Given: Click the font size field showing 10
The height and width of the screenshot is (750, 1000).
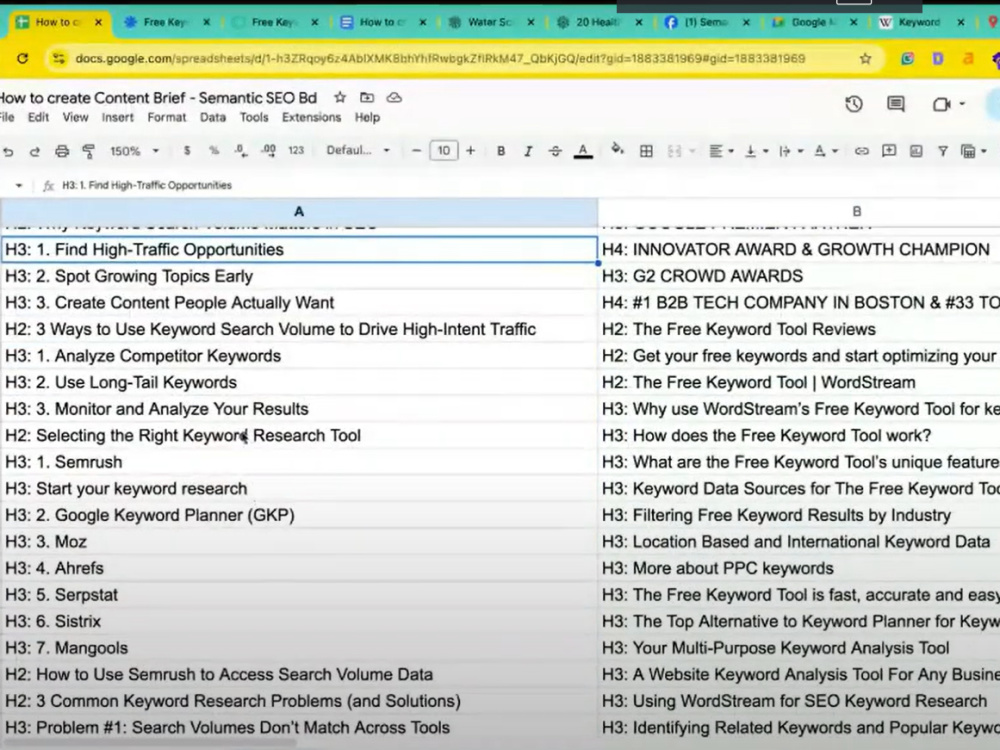Looking at the screenshot, I should (x=444, y=151).
